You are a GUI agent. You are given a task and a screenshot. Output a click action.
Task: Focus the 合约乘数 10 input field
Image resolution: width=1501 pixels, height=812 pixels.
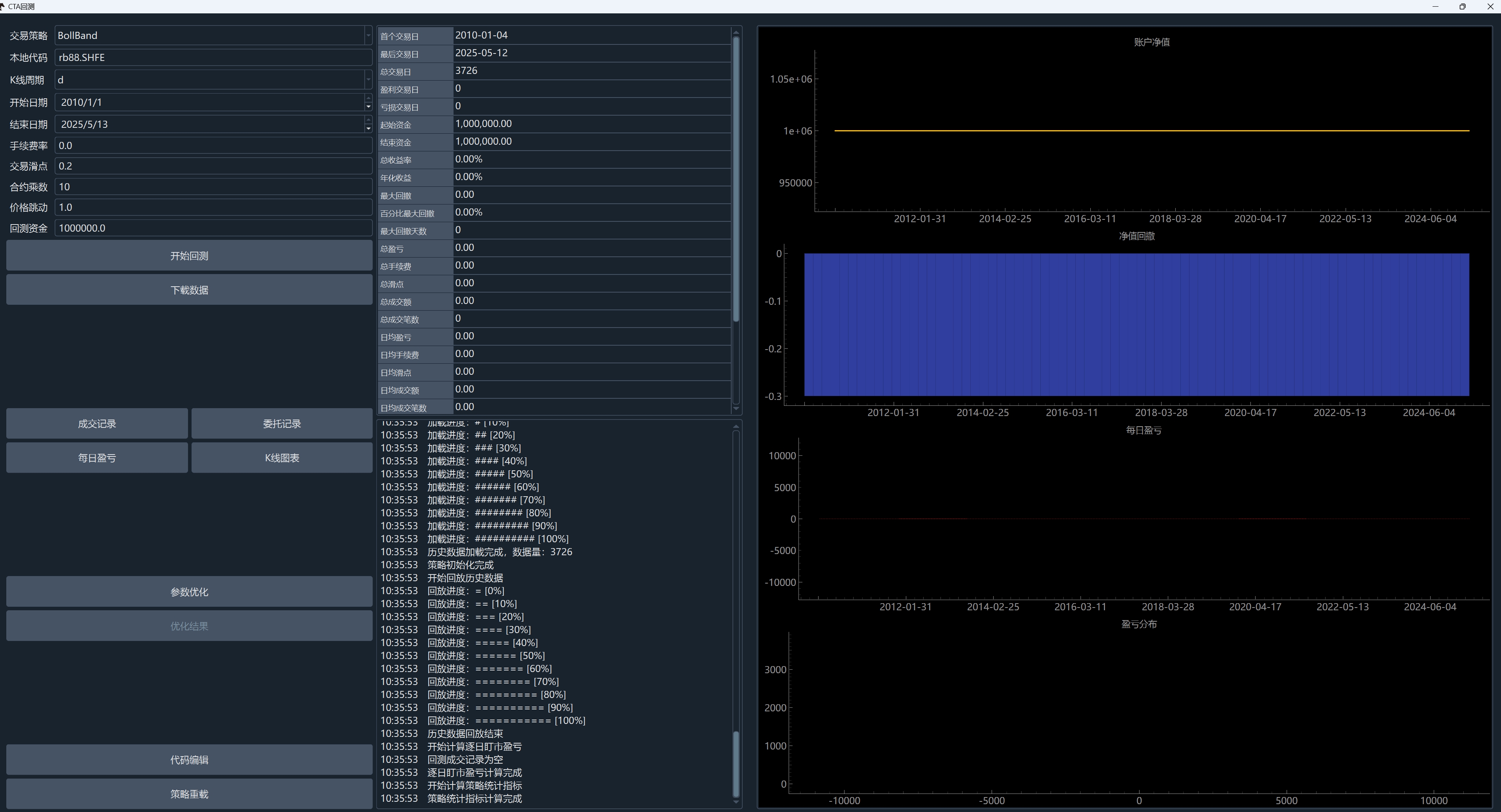pos(213,187)
